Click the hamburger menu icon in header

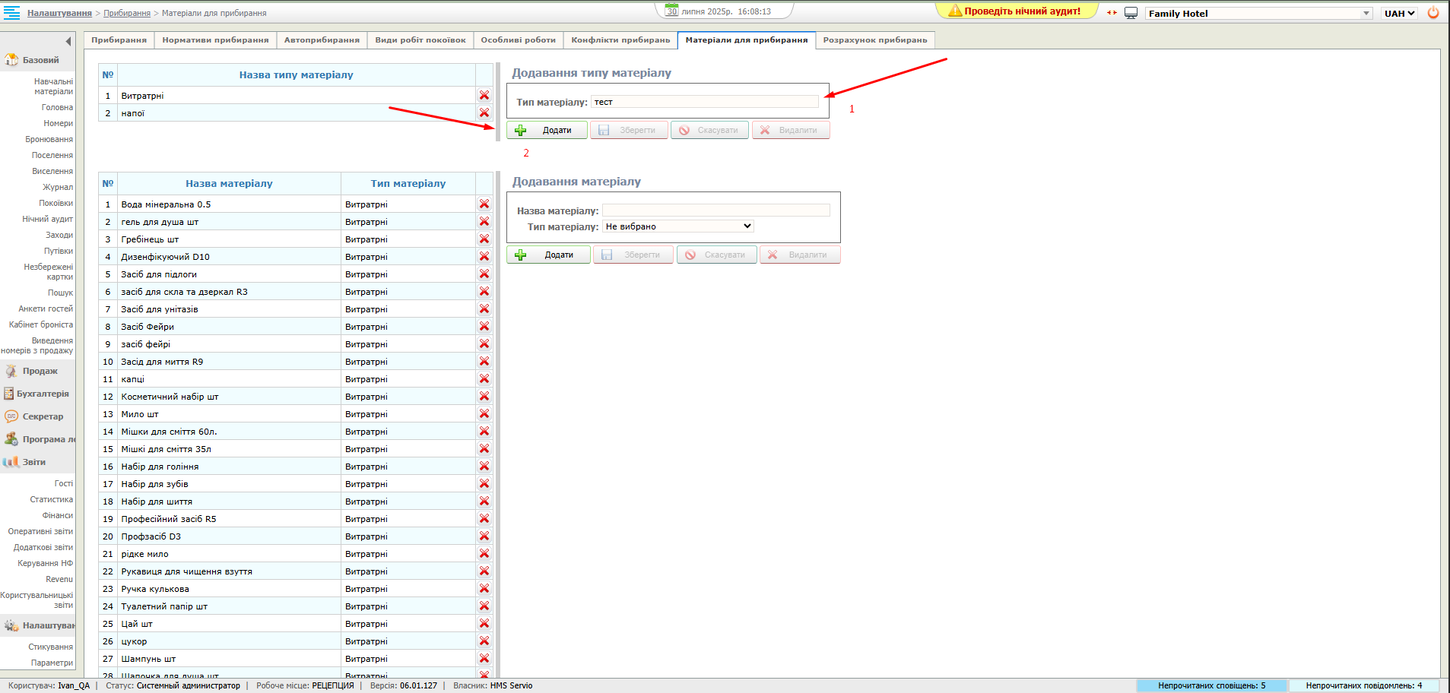pos(12,13)
